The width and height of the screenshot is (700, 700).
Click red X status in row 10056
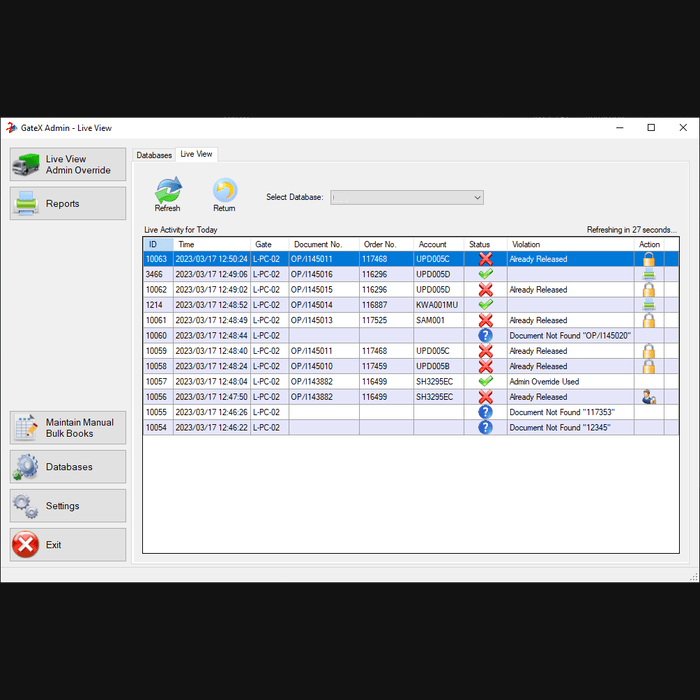[x=486, y=397]
